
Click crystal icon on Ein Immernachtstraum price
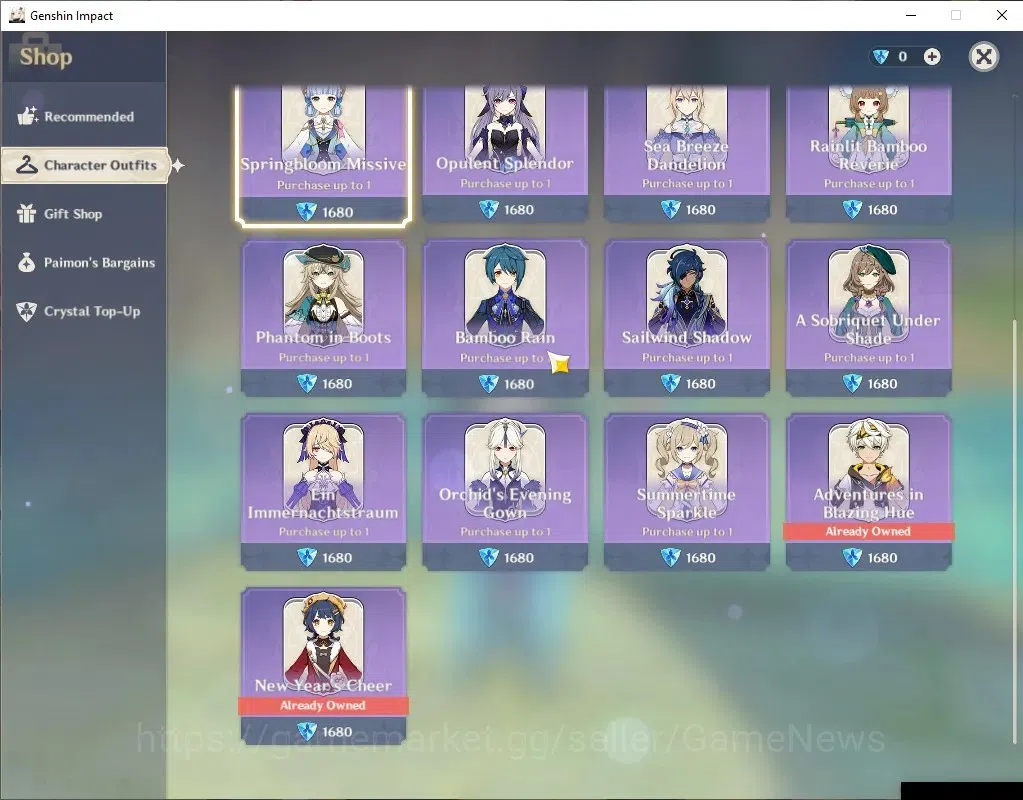pyautogui.click(x=307, y=558)
